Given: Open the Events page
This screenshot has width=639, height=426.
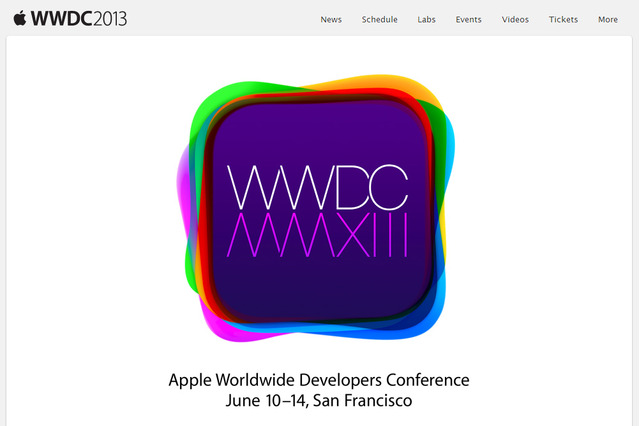Looking at the screenshot, I should point(468,20).
